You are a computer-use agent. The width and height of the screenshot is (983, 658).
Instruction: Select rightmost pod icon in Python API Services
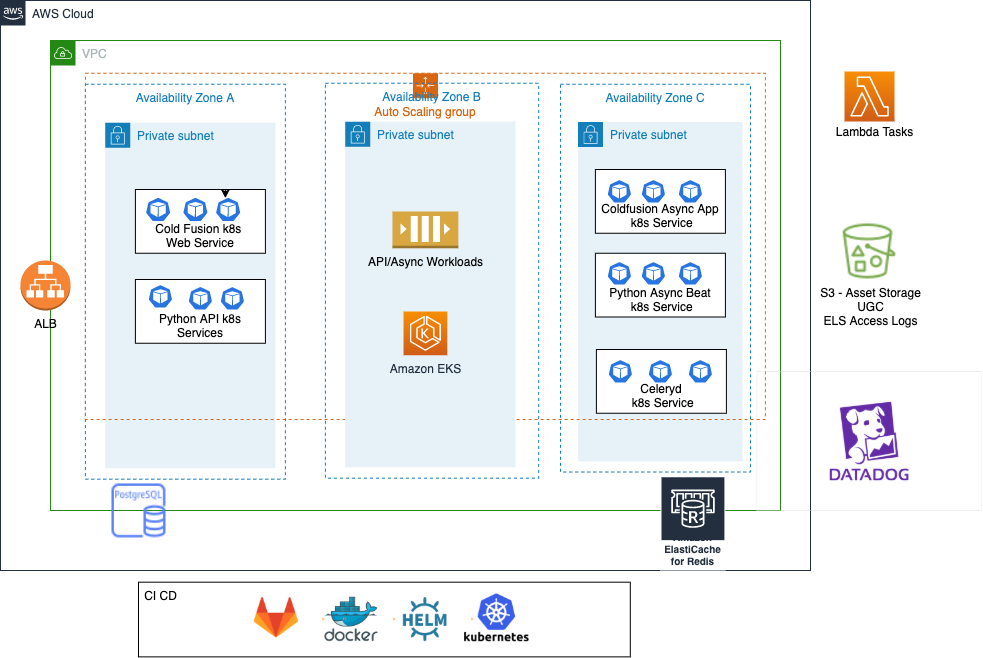point(233,298)
